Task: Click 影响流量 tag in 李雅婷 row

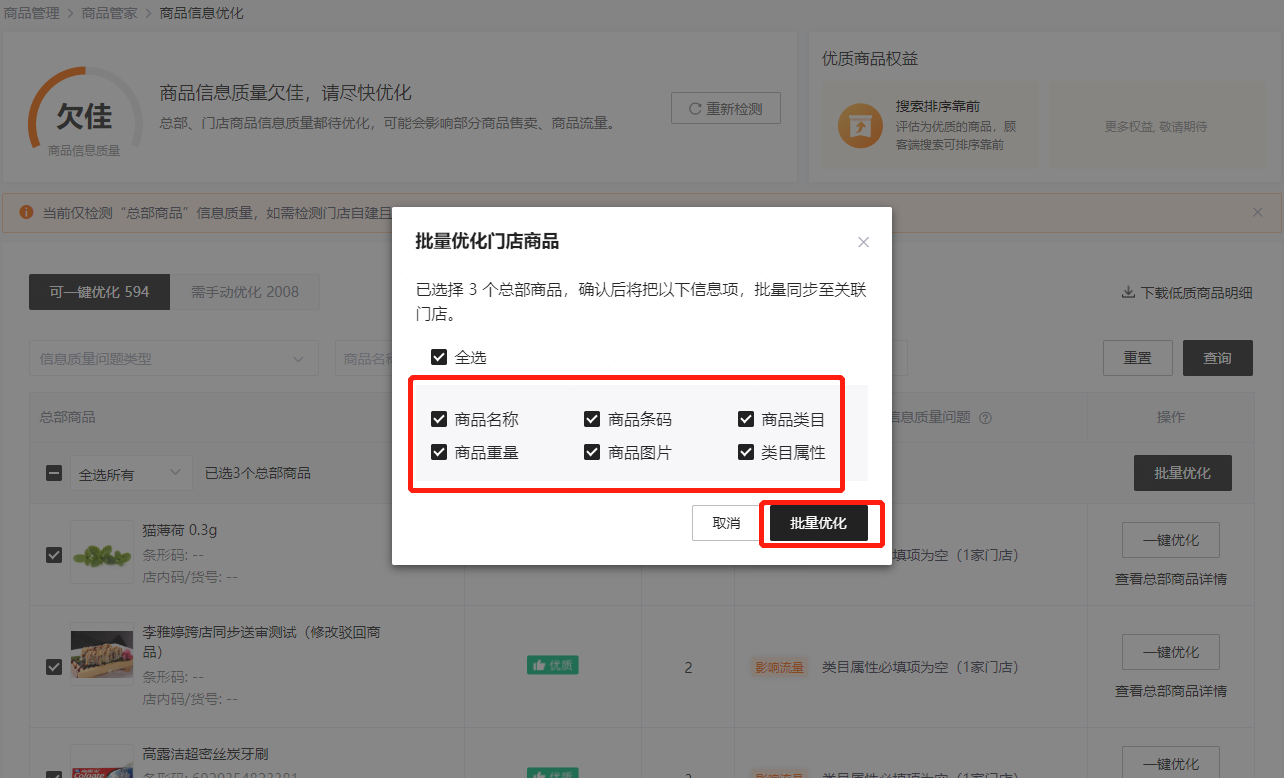Action: tap(778, 667)
